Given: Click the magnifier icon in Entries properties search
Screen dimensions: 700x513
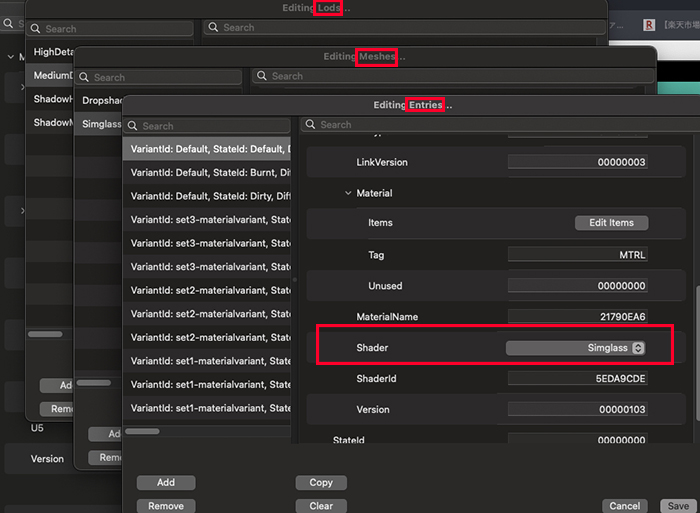Looking at the screenshot, I should [311, 125].
